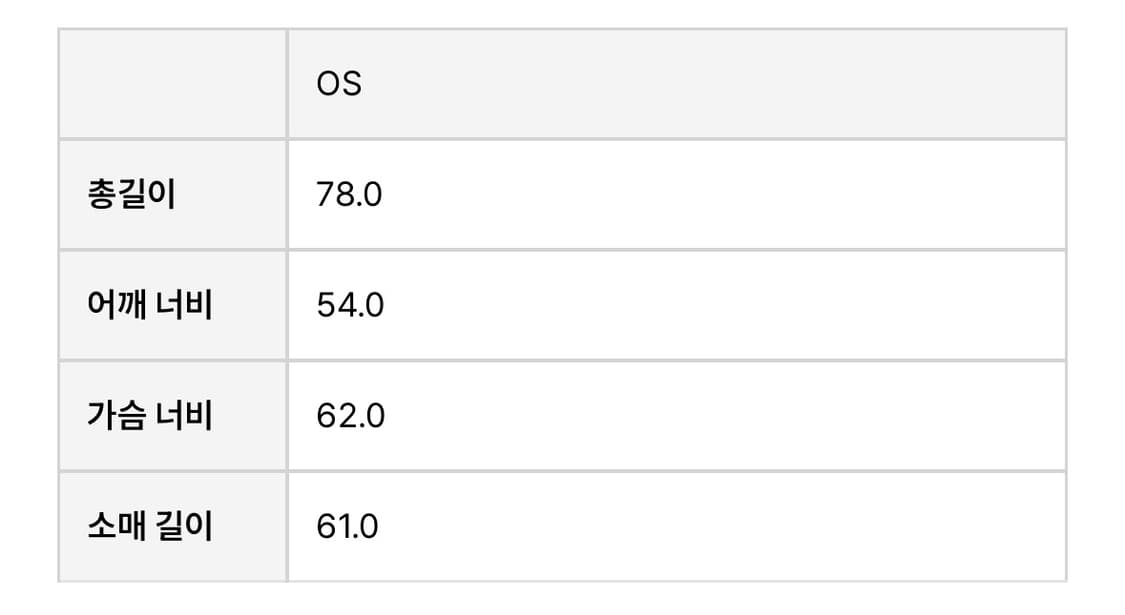This screenshot has width=1125, height=615.
Task: Click the 62.0 chest width value
Action: 350,415
